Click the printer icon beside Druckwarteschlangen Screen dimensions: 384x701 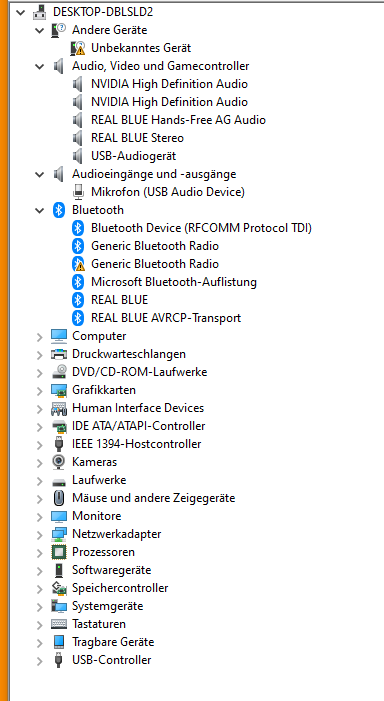(x=59, y=354)
